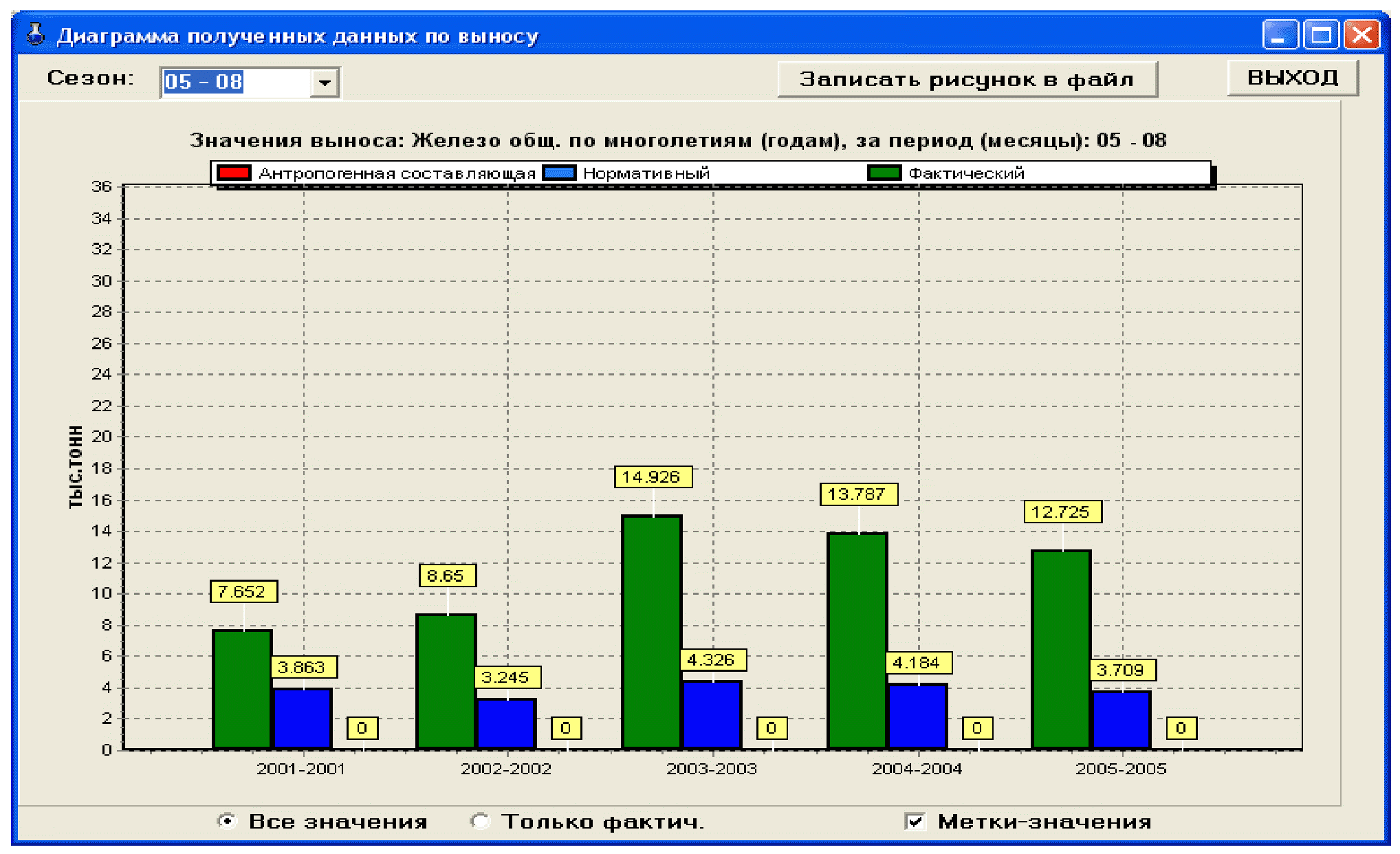
Task: Click the value label 3.863
Action: coord(303,667)
